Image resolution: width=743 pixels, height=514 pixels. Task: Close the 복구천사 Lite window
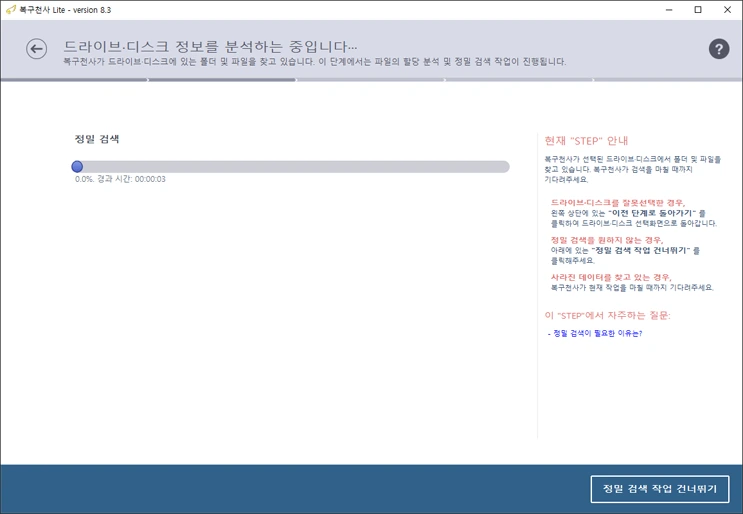click(x=727, y=9)
